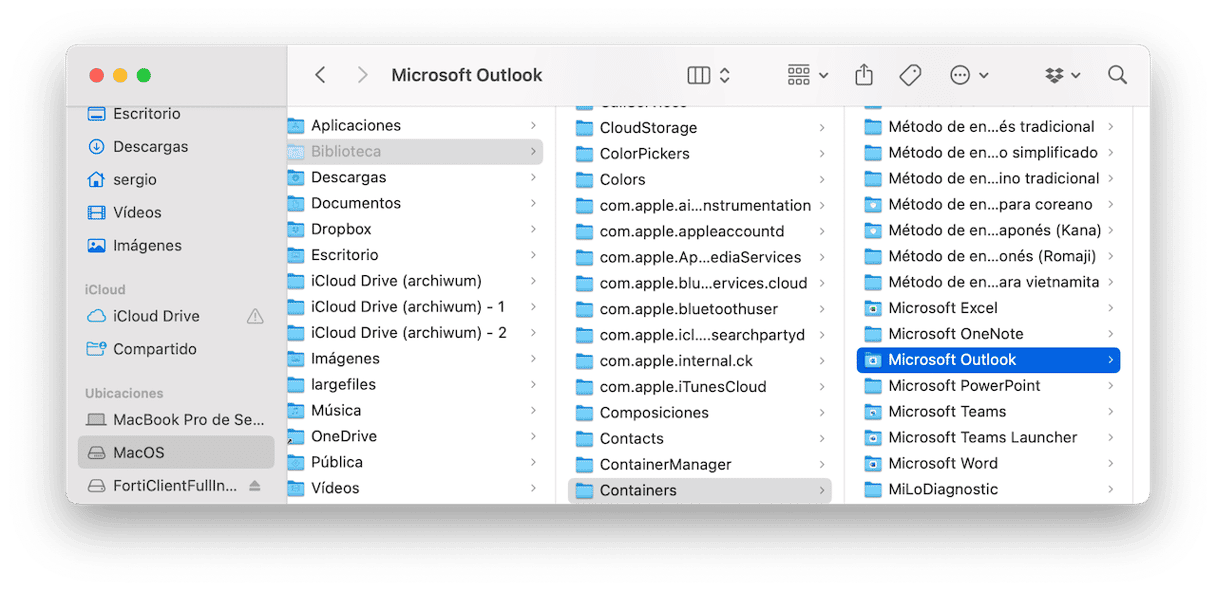This screenshot has height=591, width=1216.
Task: Select Método de en...ara vietnamita item
Action: click(x=988, y=282)
